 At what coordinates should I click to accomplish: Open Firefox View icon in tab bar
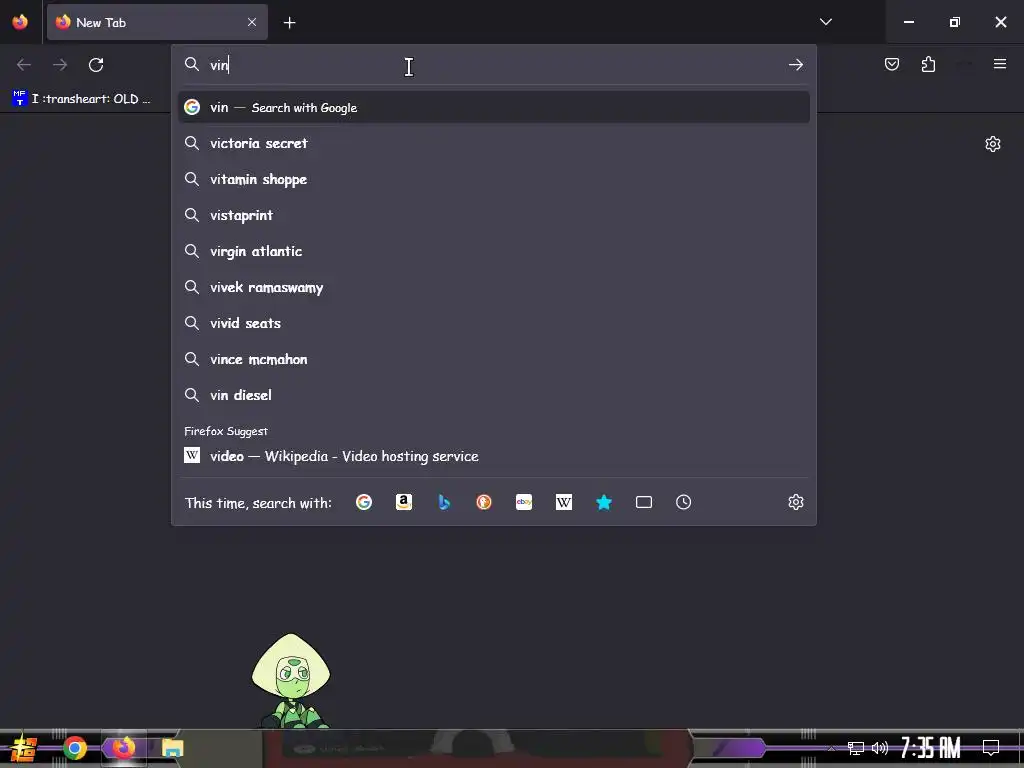coord(20,22)
